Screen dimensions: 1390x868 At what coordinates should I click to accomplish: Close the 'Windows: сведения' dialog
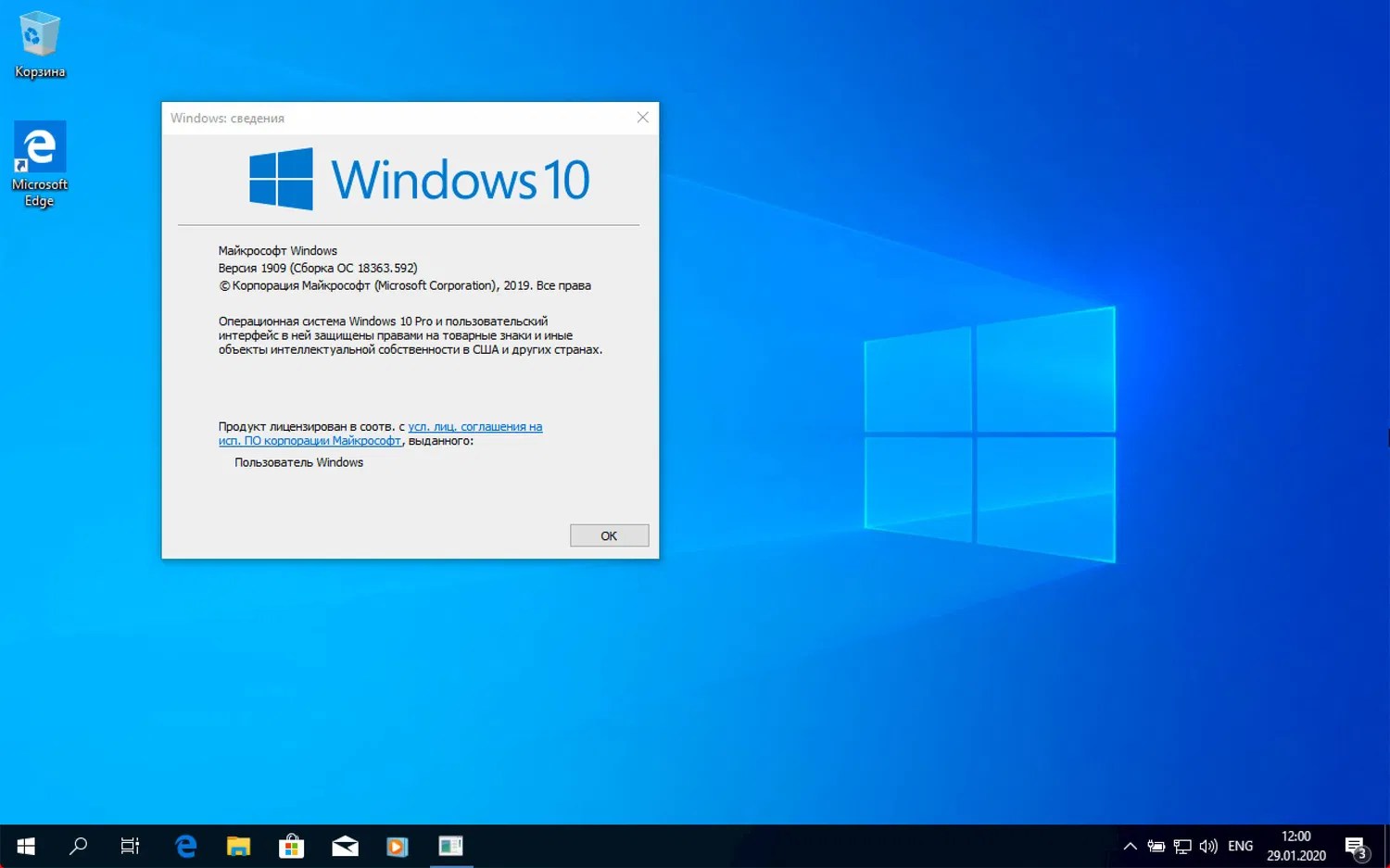(642, 118)
